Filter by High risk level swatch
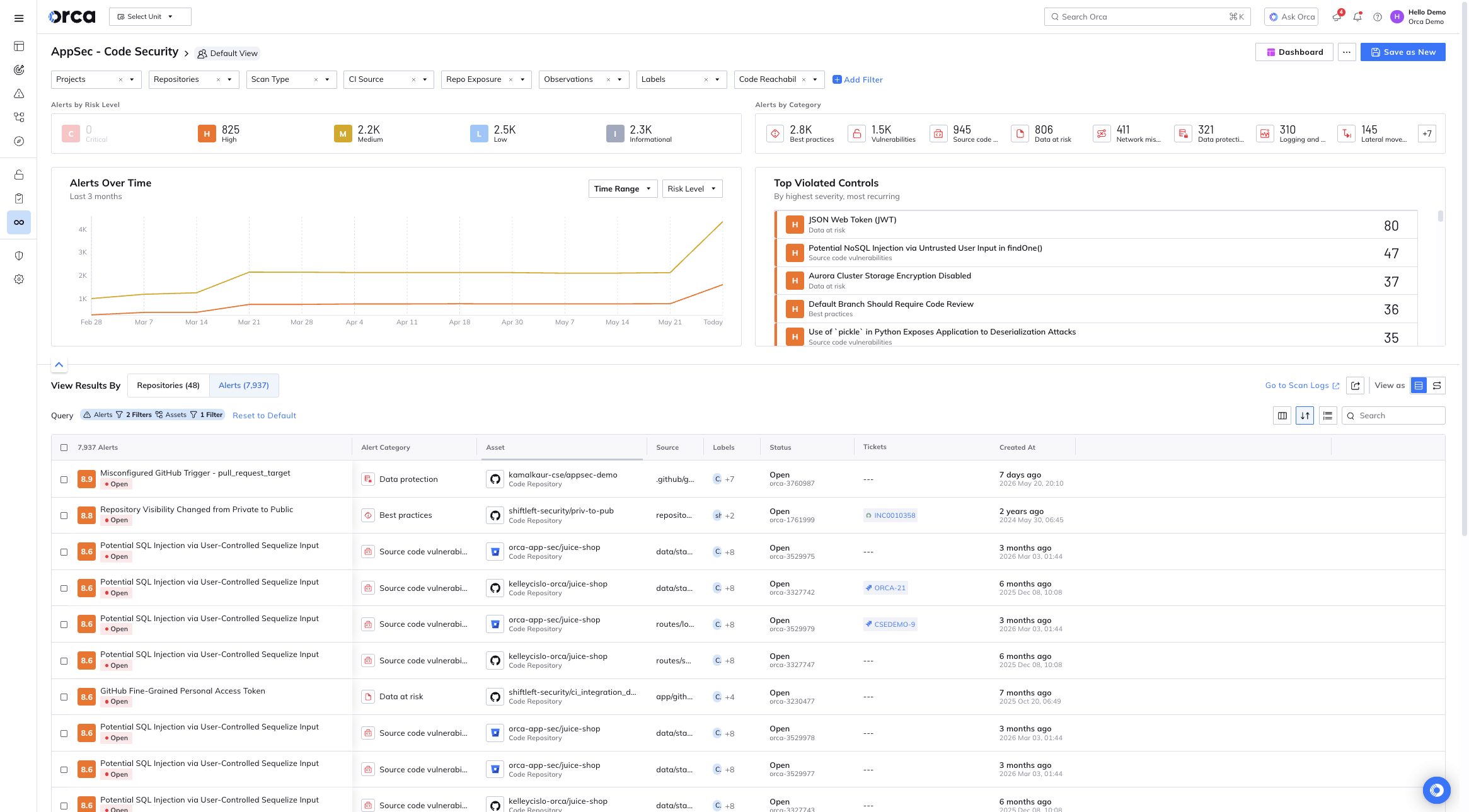 [207, 134]
